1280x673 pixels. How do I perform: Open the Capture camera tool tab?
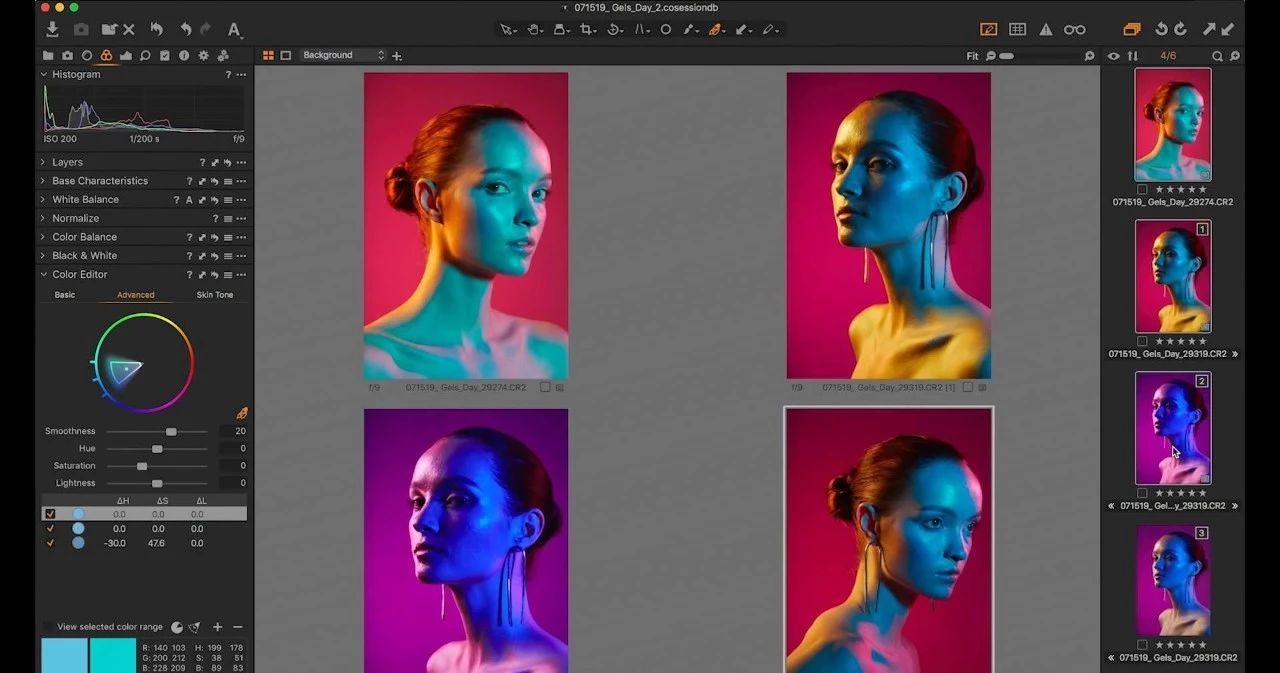click(67, 56)
